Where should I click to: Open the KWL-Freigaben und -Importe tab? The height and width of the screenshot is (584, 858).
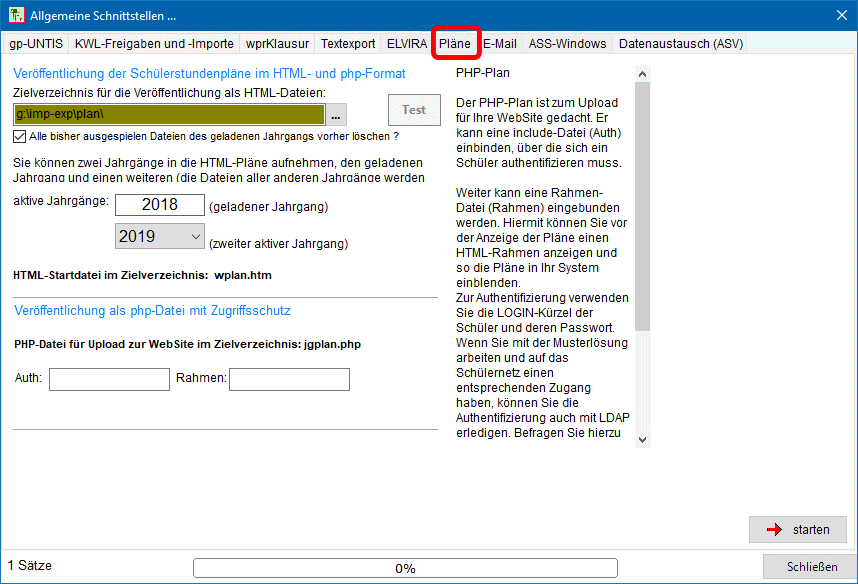(x=154, y=44)
